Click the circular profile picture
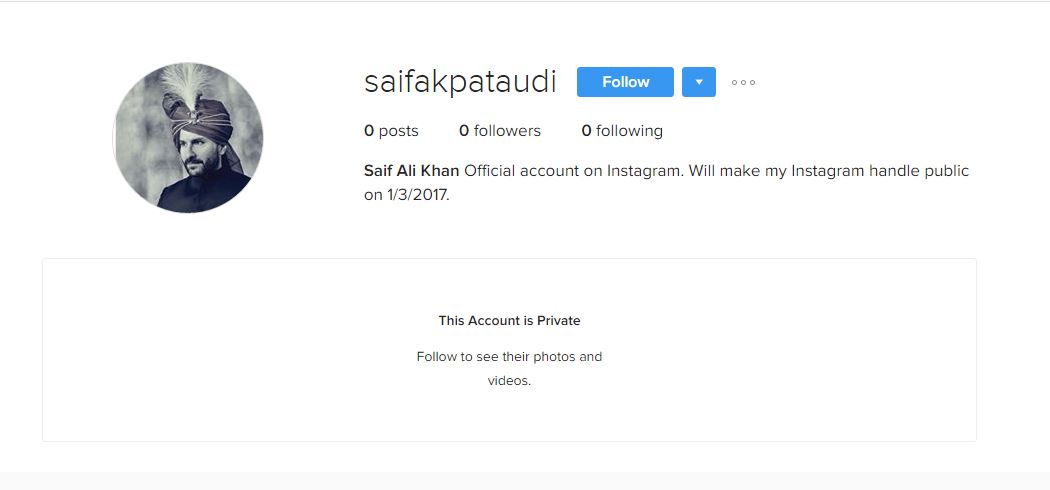 [188, 138]
